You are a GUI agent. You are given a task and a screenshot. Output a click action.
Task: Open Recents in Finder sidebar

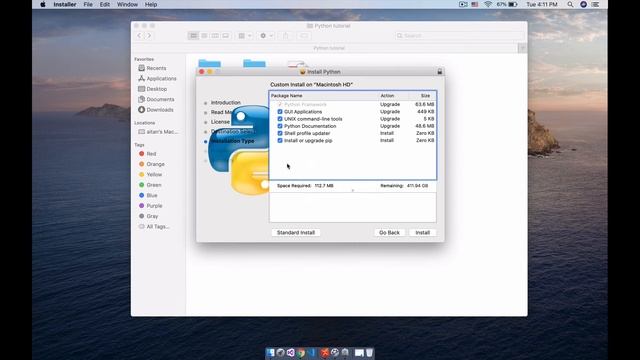pos(156,68)
